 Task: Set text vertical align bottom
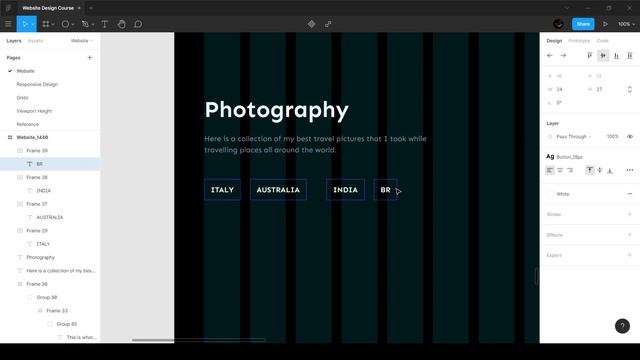click(610, 170)
